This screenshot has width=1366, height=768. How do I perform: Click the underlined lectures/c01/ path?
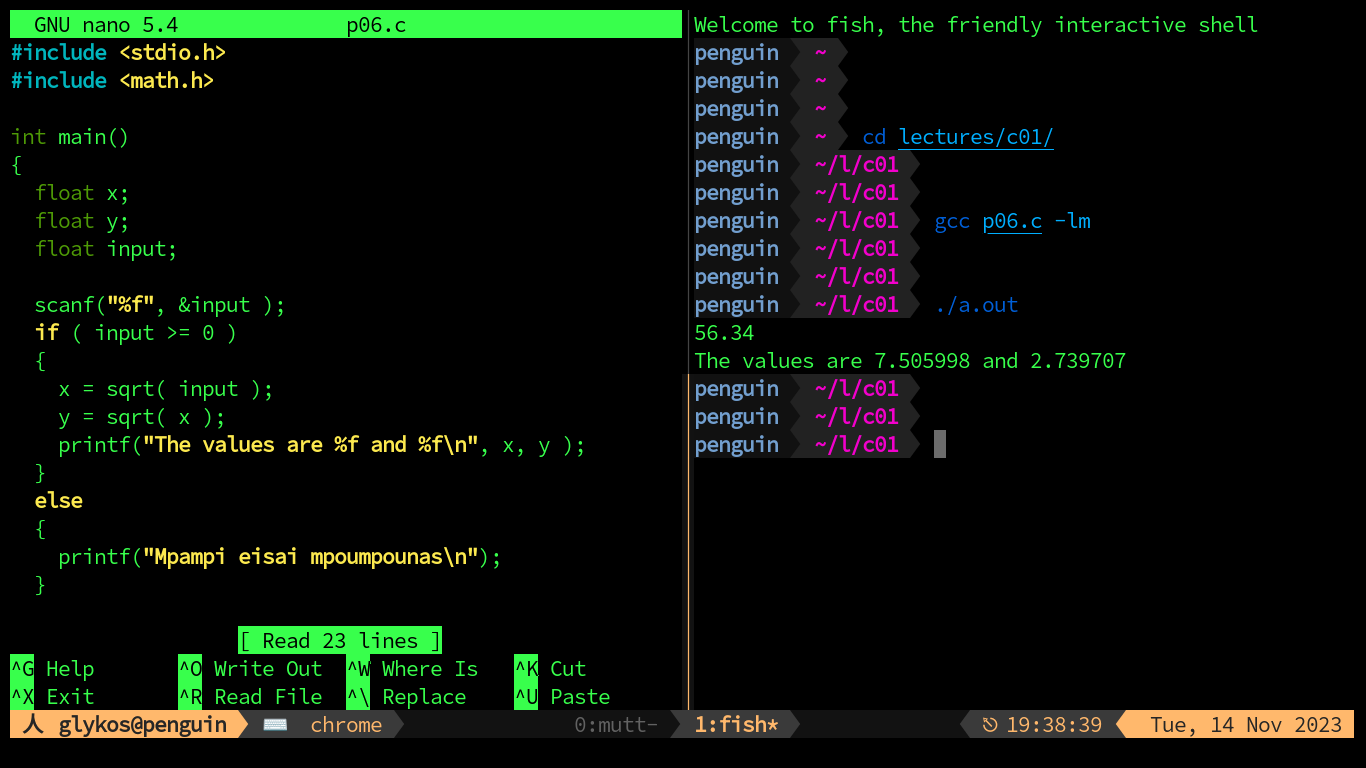click(x=976, y=137)
